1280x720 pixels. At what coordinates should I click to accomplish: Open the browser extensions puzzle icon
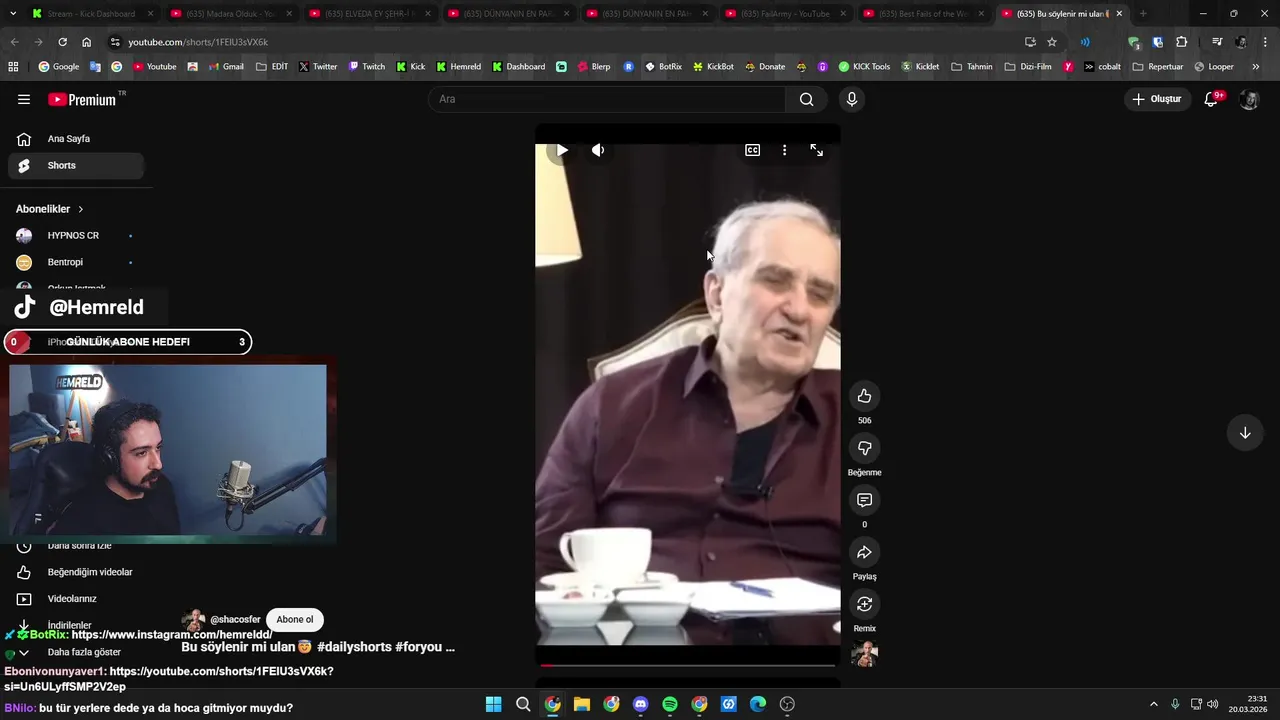[1182, 42]
